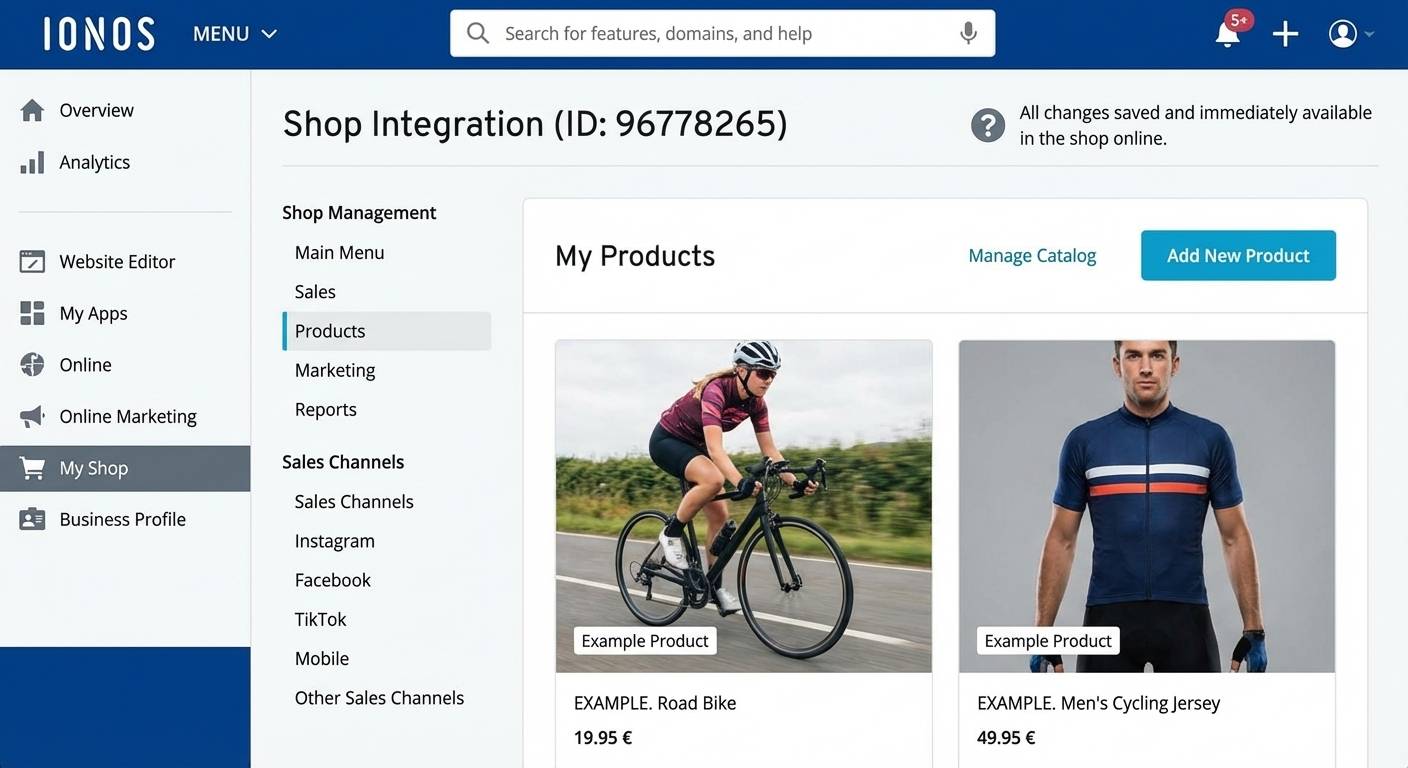Click the question mark help icon
1408x768 pixels.
(987, 126)
